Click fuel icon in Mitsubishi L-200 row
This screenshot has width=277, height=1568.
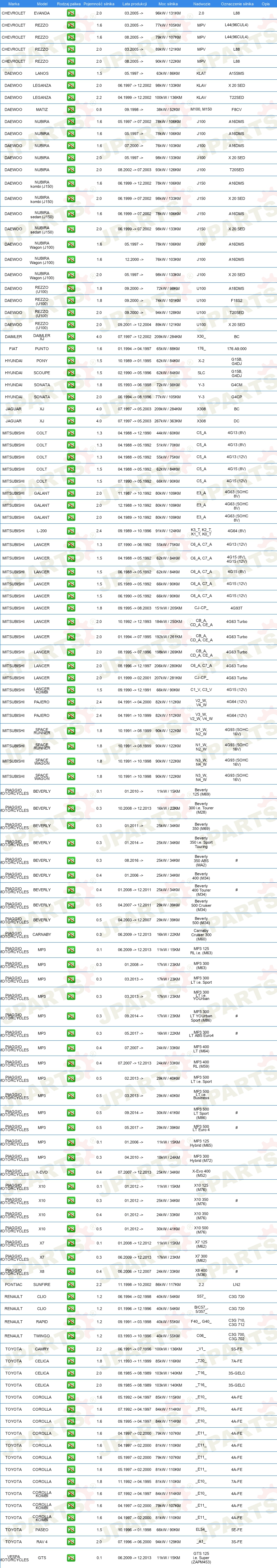click(70, 531)
